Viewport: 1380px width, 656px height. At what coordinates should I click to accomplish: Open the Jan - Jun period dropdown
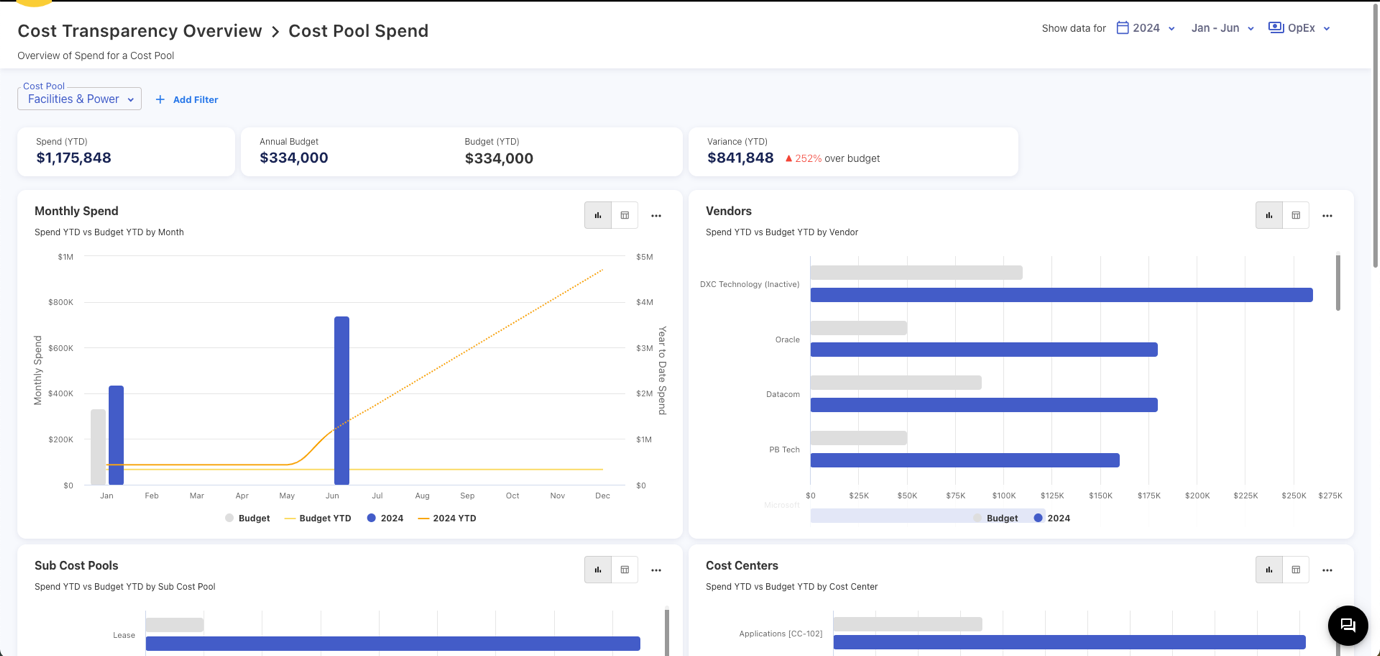click(x=1222, y=28)
